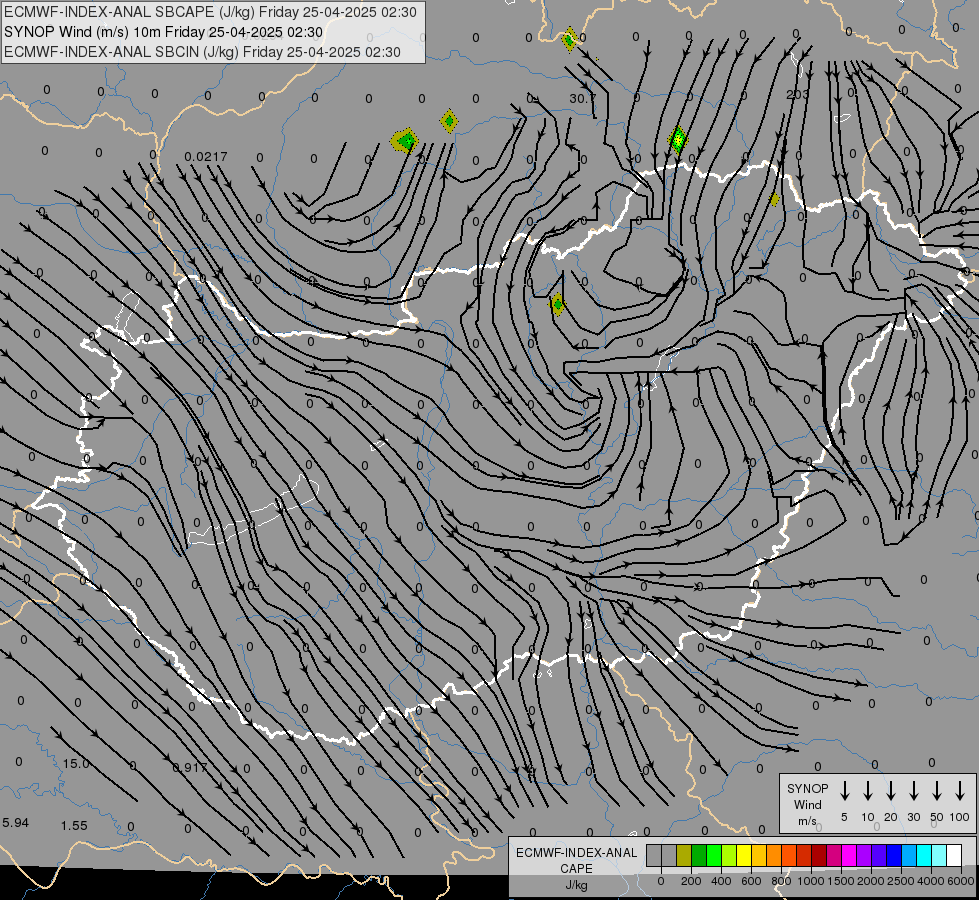Select the olive swatch in the CAPE scale
Image resolution: width=979 pixels, height=900 pixels.
tap(684, 855)
